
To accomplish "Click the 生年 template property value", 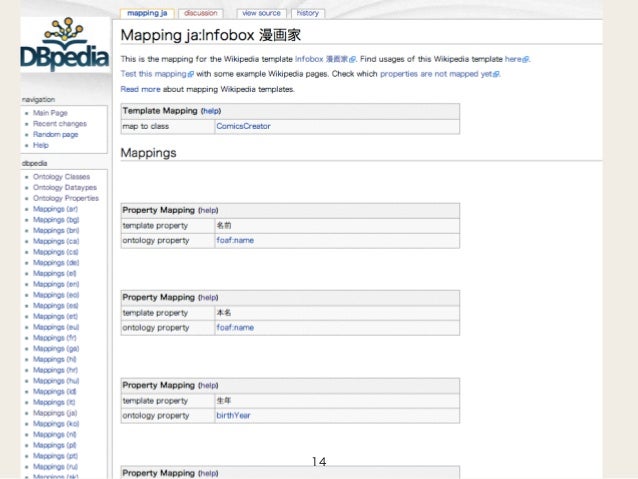I will coord(224,400).
